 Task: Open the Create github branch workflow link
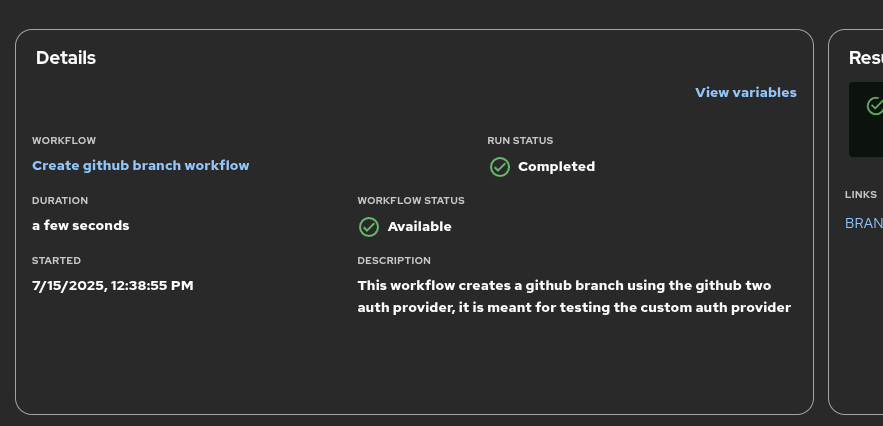pos(141,166)
